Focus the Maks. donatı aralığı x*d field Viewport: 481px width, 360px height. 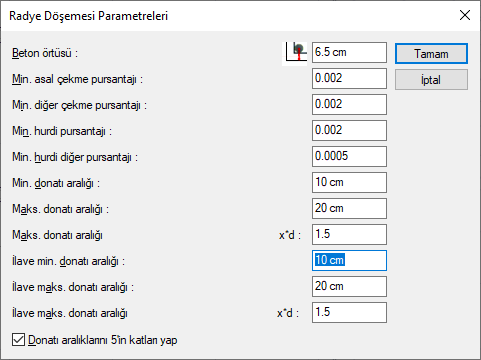coord(349,234)
